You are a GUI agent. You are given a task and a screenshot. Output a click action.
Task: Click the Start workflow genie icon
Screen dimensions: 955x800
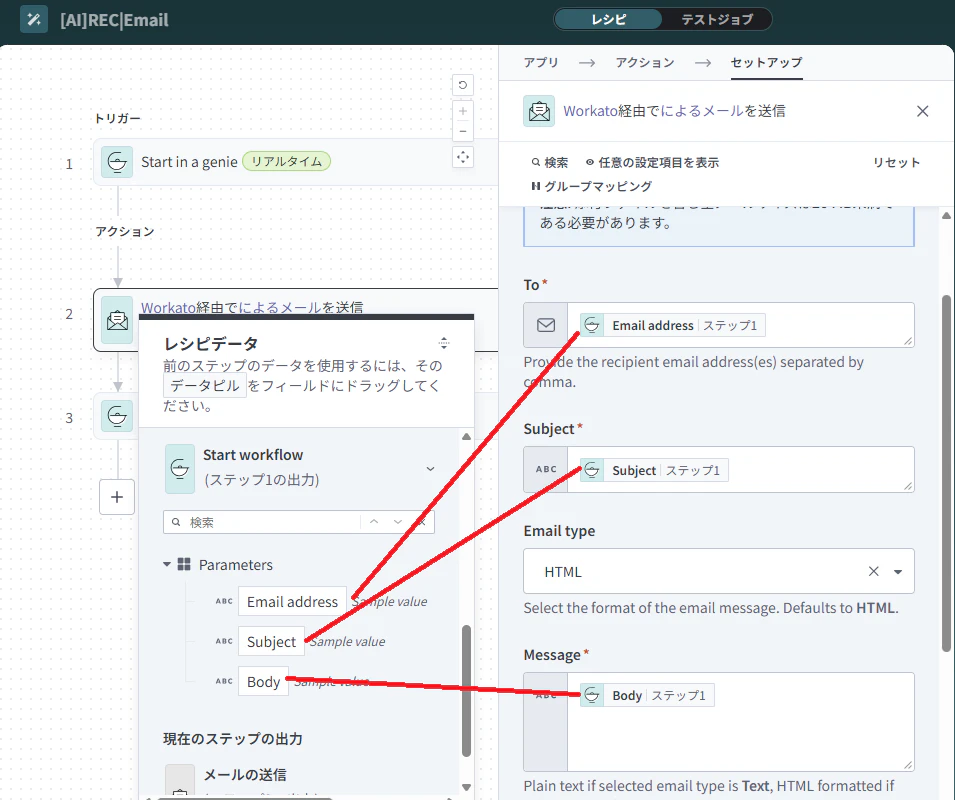tap(180, 468)
